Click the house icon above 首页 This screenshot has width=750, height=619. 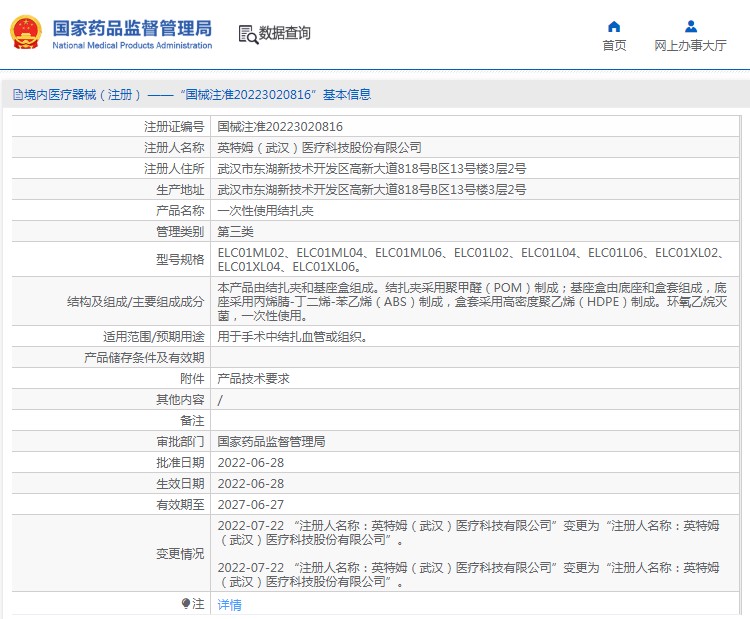coord(614,26)
